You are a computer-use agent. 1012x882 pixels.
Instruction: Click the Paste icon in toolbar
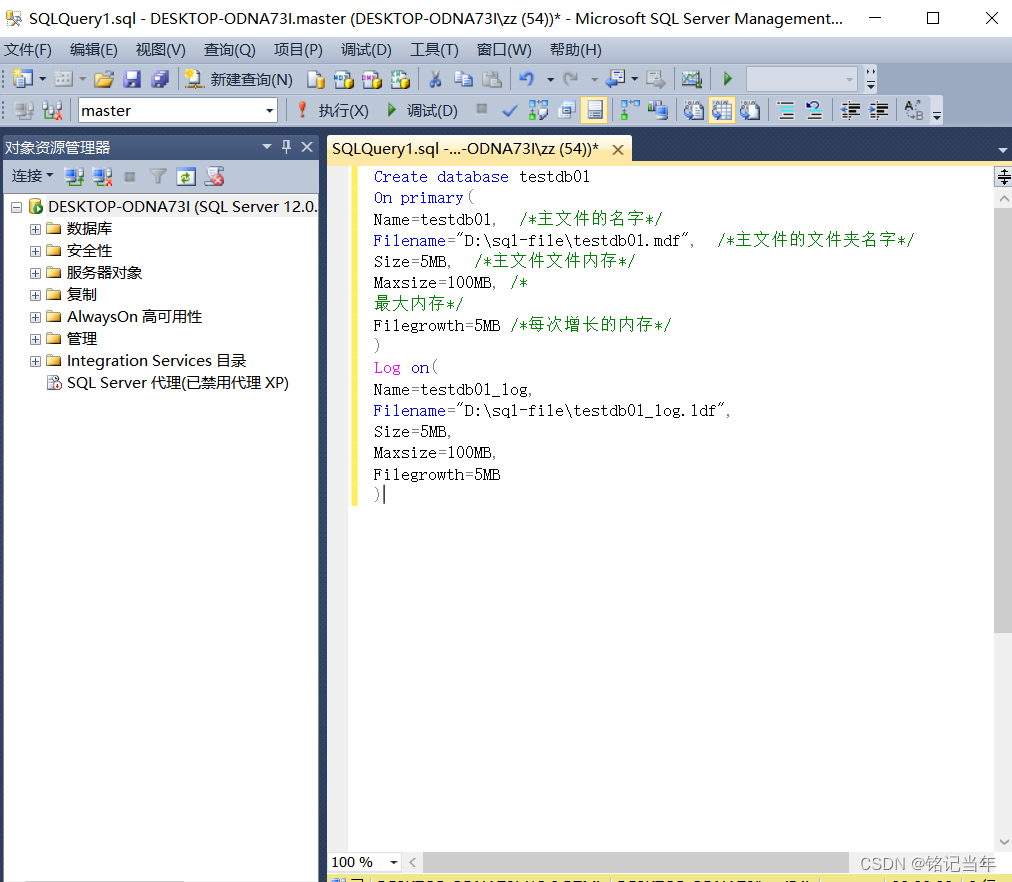(492, 79)
